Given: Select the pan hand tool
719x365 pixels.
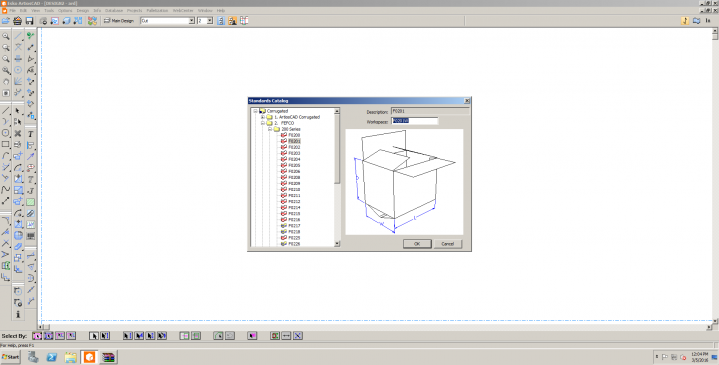Looking at the screenshot, I should [6, 82].
